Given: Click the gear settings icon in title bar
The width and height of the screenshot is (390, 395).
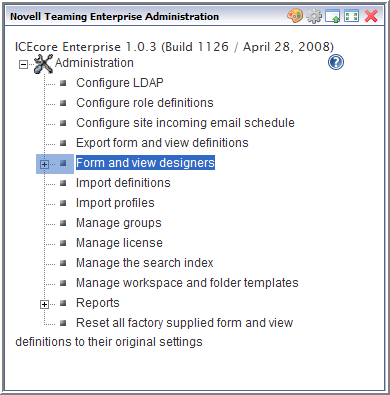Looking at the screenshot, I should click(x=314, y=16).
